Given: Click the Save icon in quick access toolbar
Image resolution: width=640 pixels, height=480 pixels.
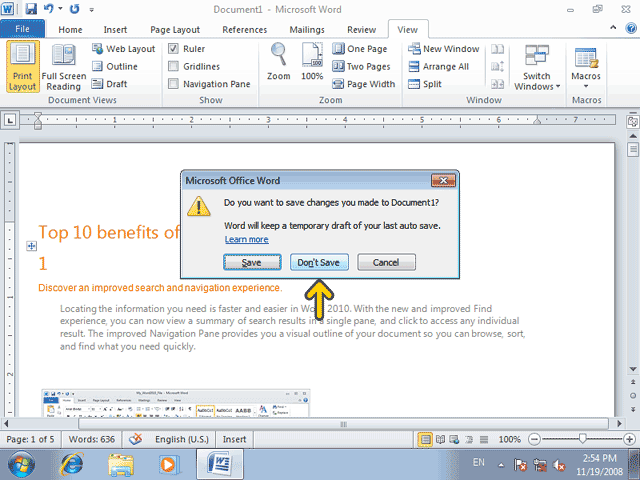Looking at the screenshot, I should [x=31, y=9].
